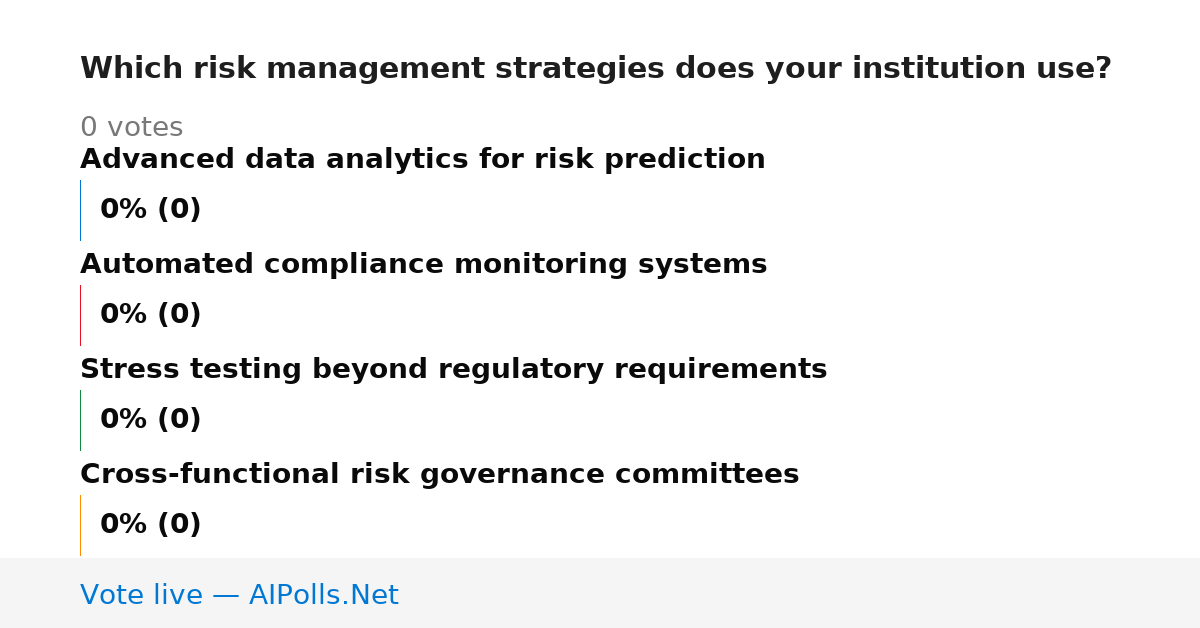Open the Vote live AIPolls.Net link
Viewport: 1200px width, 628px height.
(239, 596)
